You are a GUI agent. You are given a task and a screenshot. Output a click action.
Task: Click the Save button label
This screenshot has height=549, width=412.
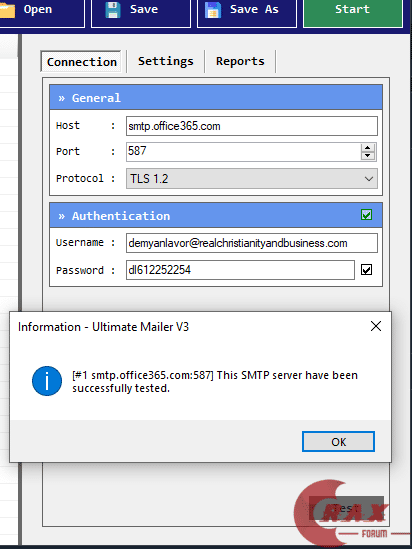[144, 9]
